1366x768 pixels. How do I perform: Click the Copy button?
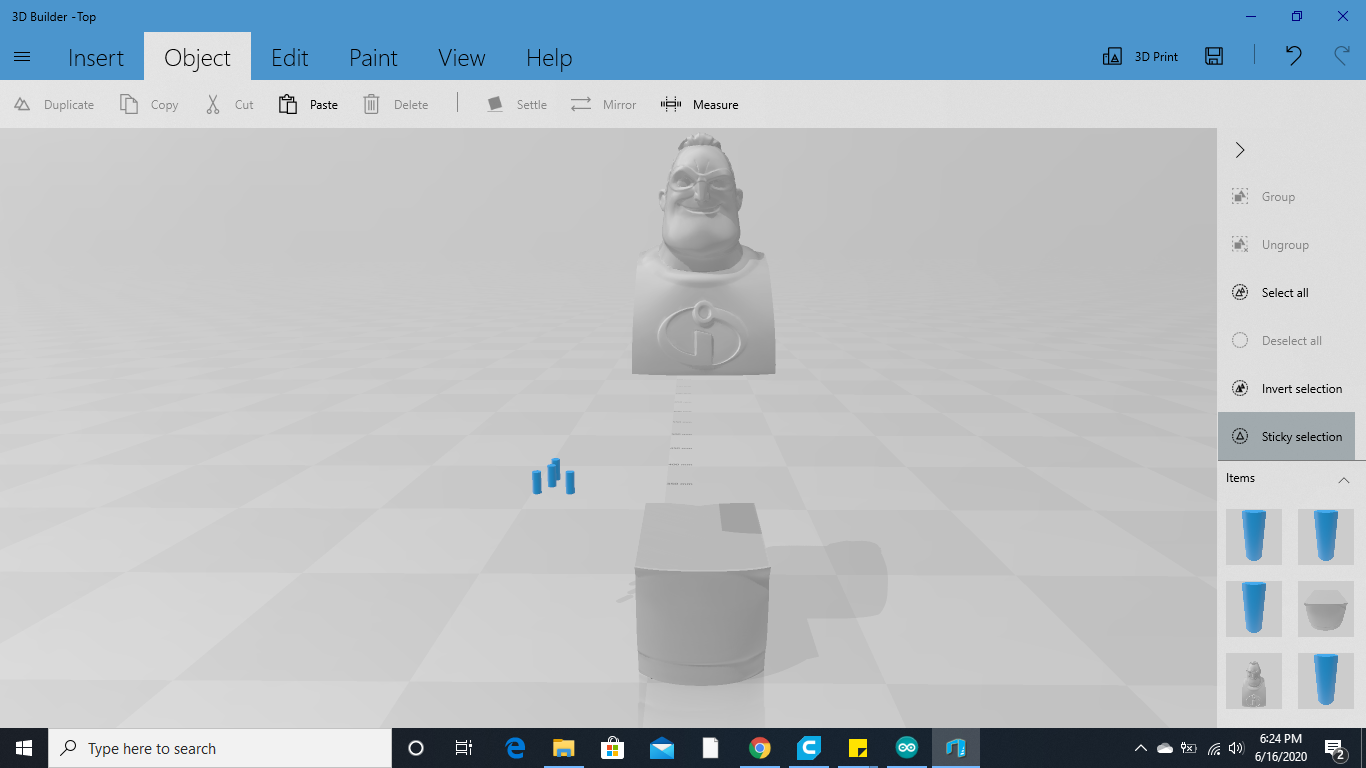(x=148, y=103)
